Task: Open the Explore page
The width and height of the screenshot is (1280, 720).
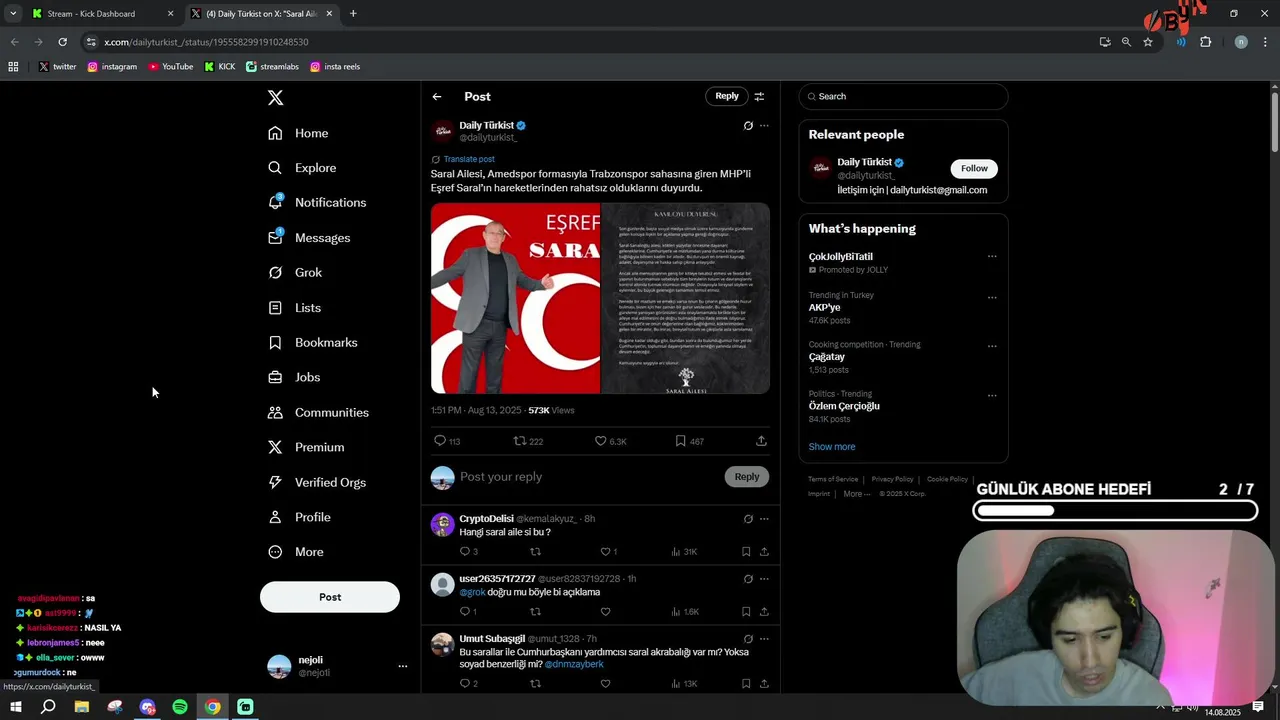Action: pos(302,168)
